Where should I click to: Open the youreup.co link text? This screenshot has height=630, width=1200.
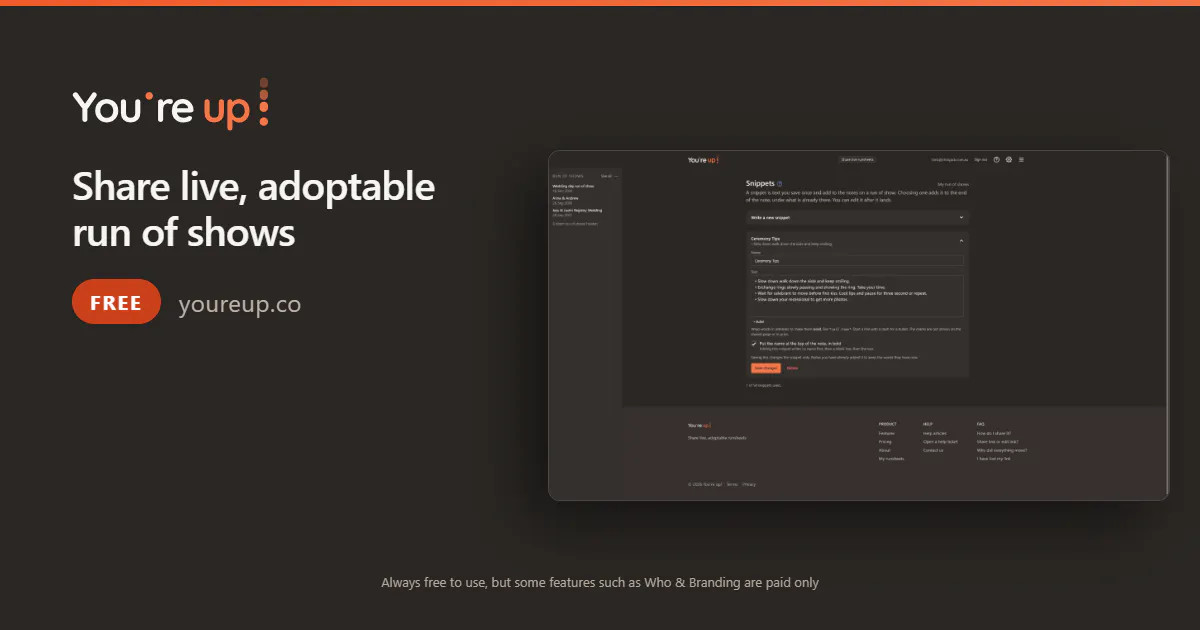(240, 305)
